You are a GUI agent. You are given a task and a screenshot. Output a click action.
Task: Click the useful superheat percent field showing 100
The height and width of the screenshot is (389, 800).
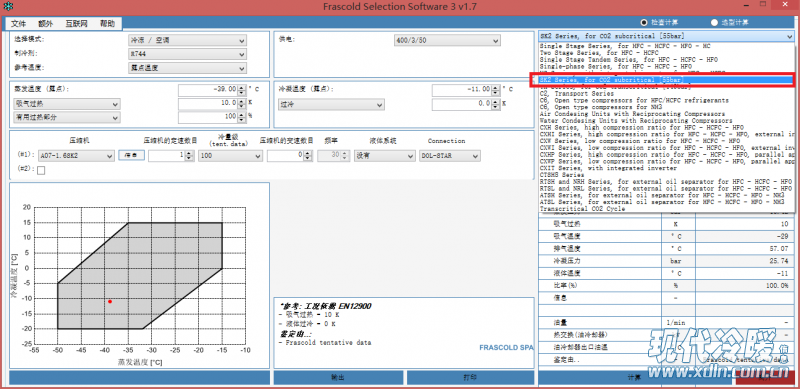point(207,117)
